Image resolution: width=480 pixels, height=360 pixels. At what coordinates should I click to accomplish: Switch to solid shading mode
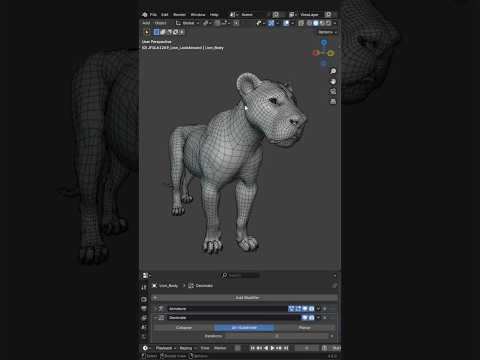tap(316, 23)
